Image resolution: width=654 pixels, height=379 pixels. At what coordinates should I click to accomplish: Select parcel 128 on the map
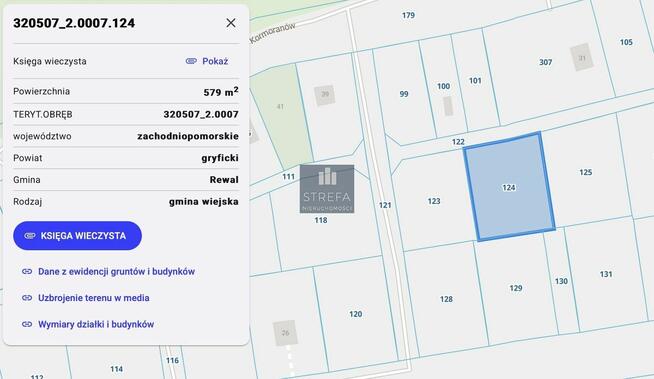[446, 299]
